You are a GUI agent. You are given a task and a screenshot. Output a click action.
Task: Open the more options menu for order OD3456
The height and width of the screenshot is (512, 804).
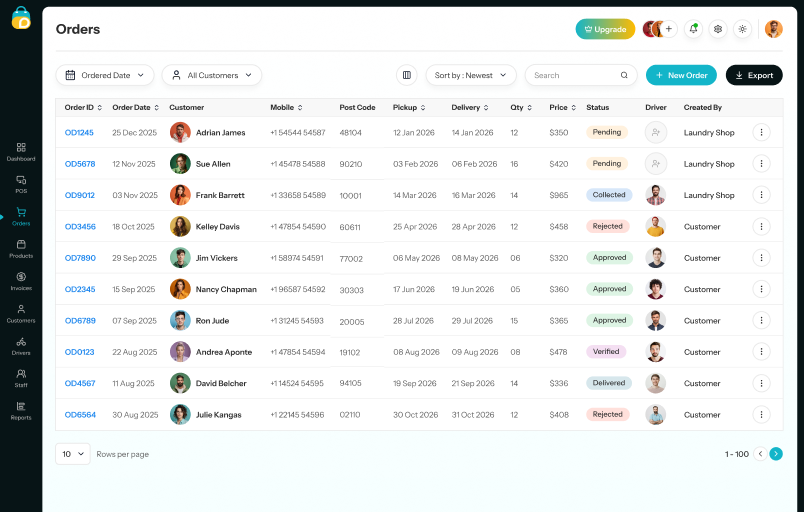click(761, 227)
